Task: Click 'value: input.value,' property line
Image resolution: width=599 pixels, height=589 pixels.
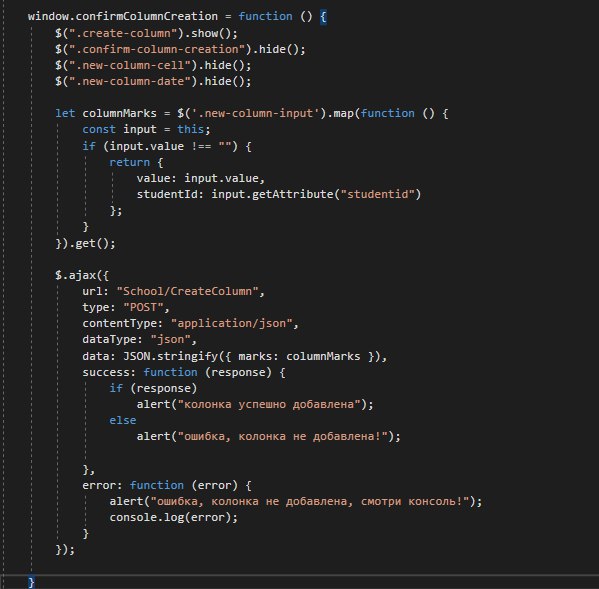Action: [201, 178]
